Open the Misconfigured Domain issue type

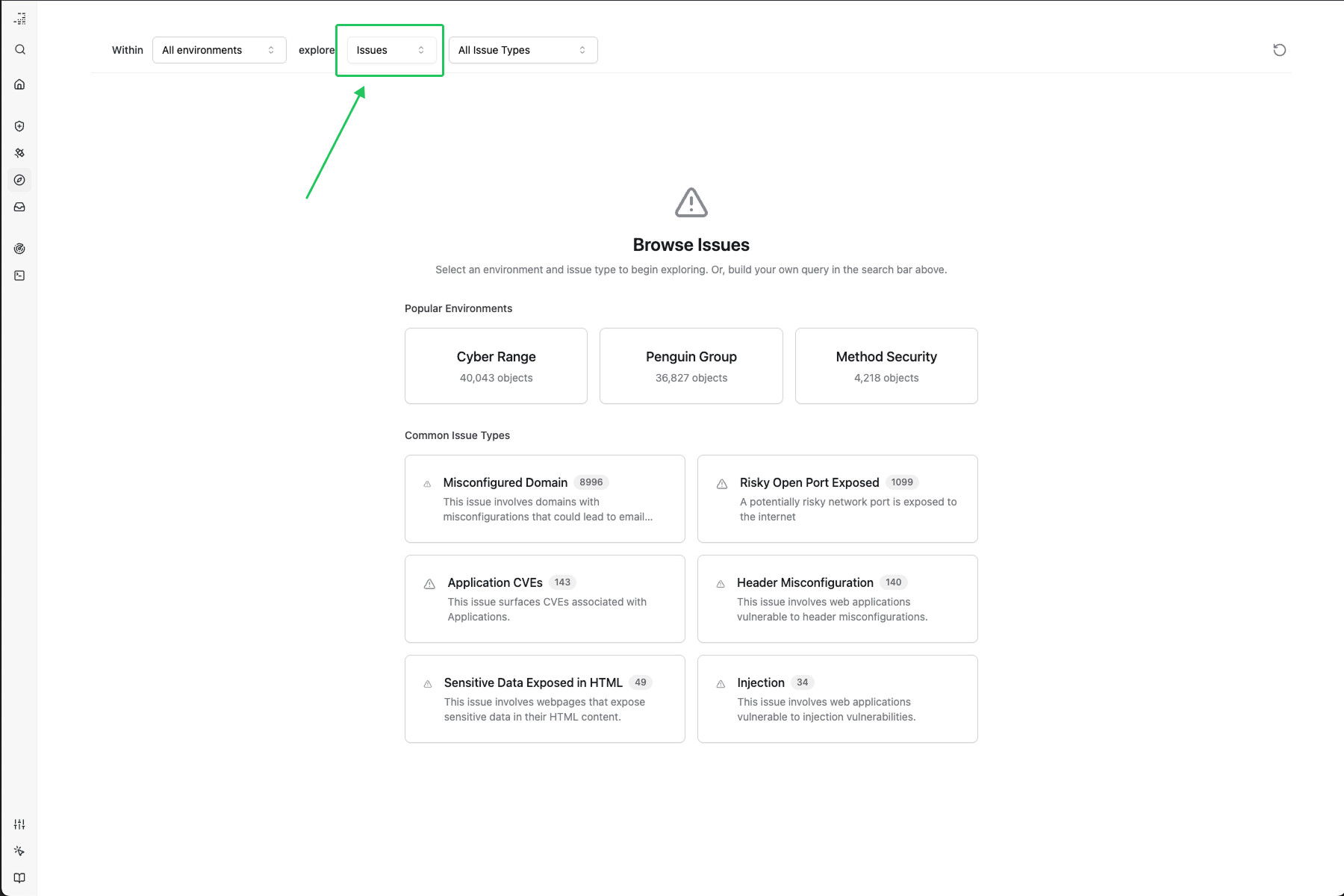[x=544, y=499]
